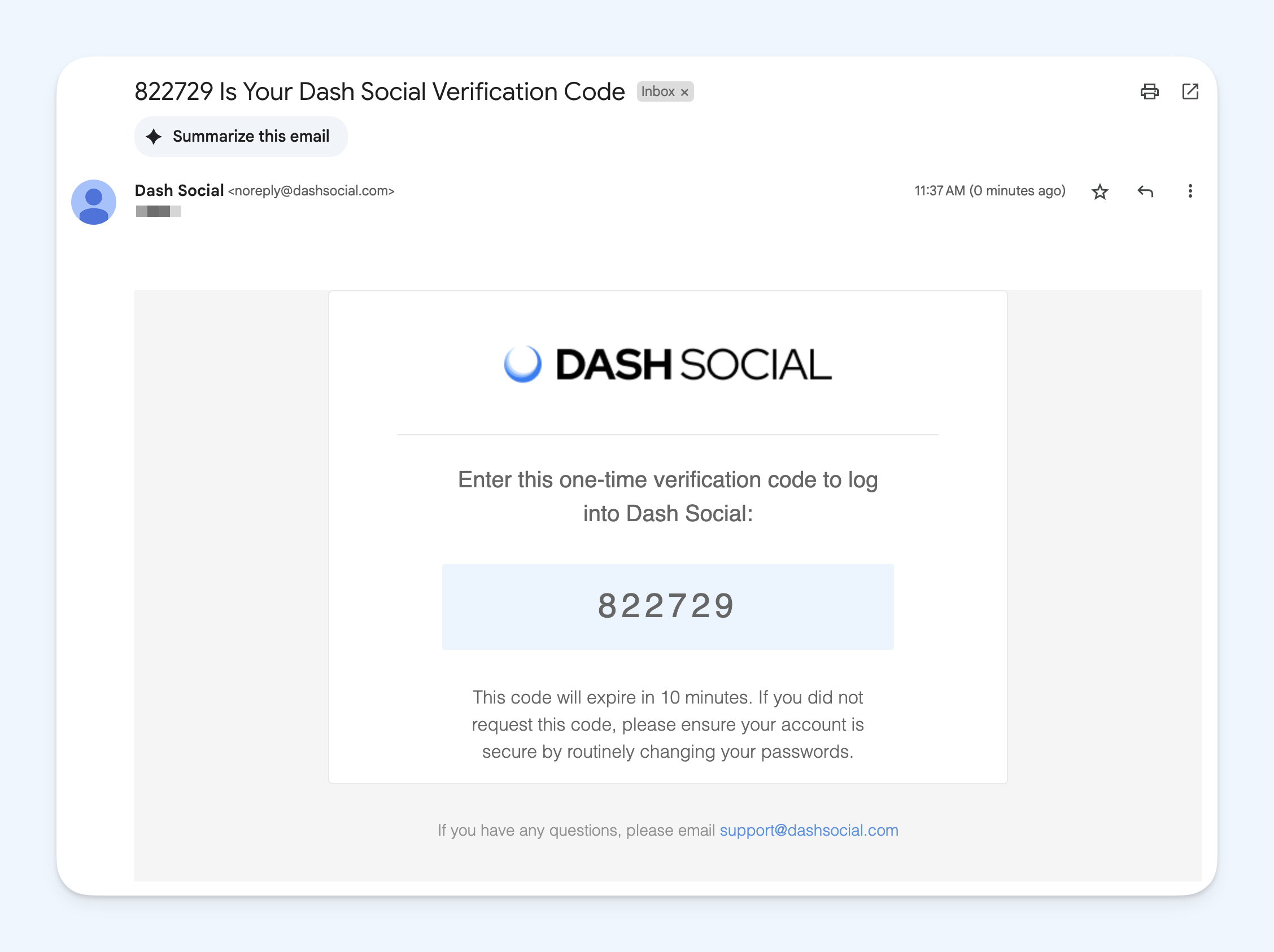Image resolution: width=1274 pixels, height=952 pixels.
Task: Click the bold Dash Social sender name
Action: pyautogui.click(x=179, y=191)
